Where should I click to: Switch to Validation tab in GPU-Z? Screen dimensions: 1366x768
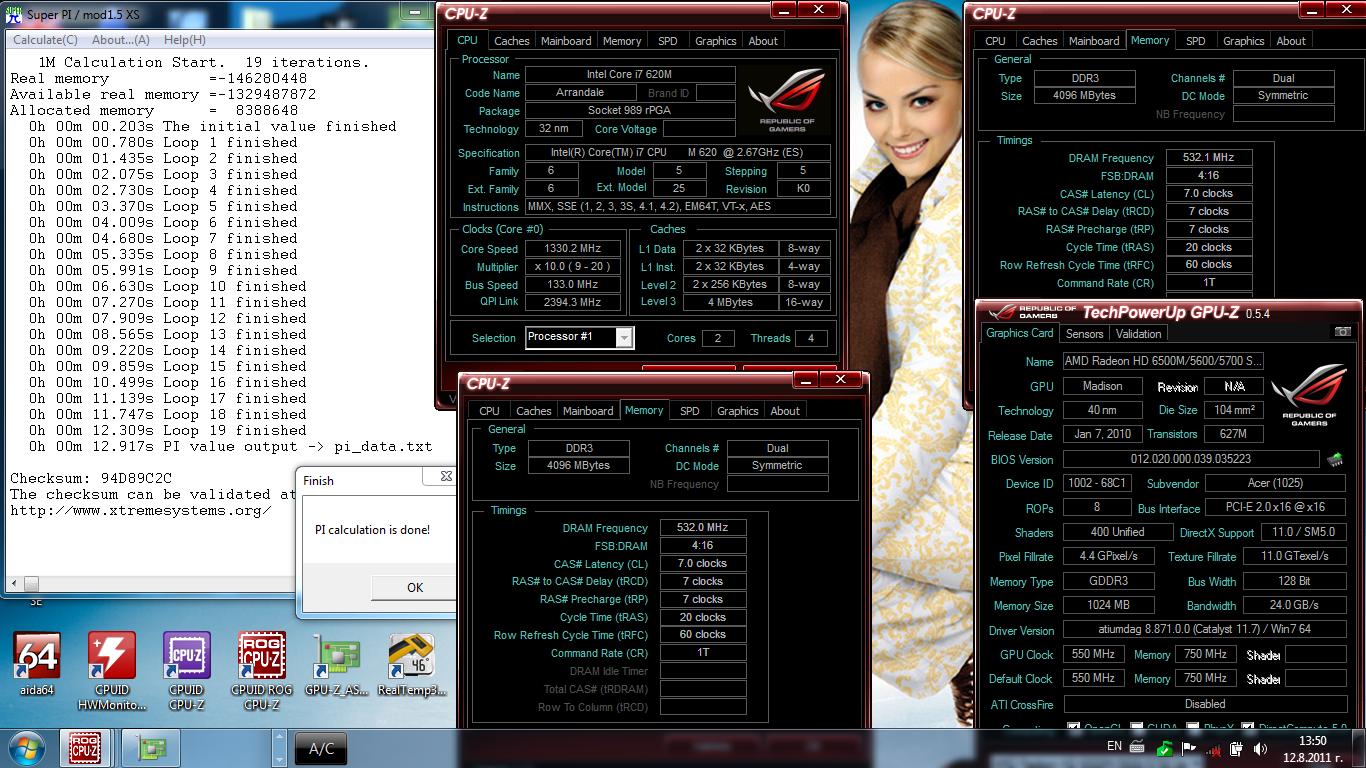tap(1139, 334)
